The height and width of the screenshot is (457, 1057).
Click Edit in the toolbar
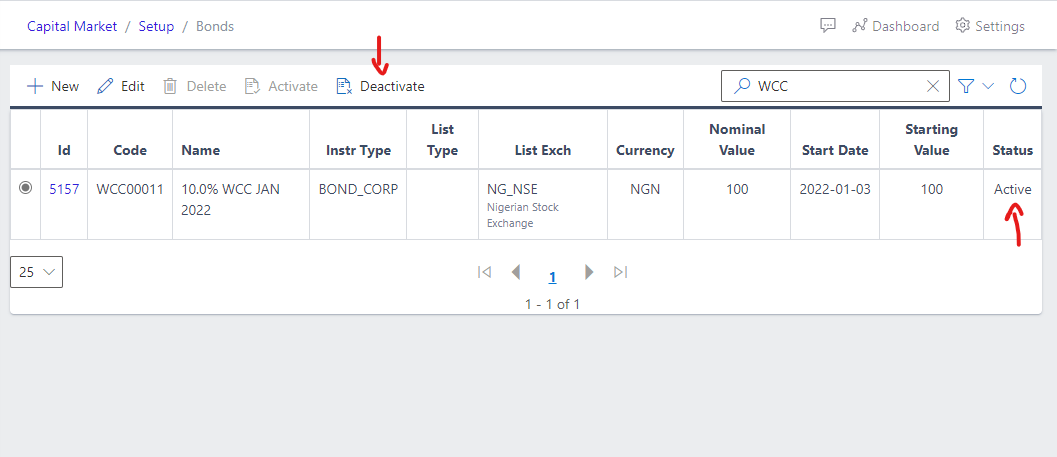(121, 86)
